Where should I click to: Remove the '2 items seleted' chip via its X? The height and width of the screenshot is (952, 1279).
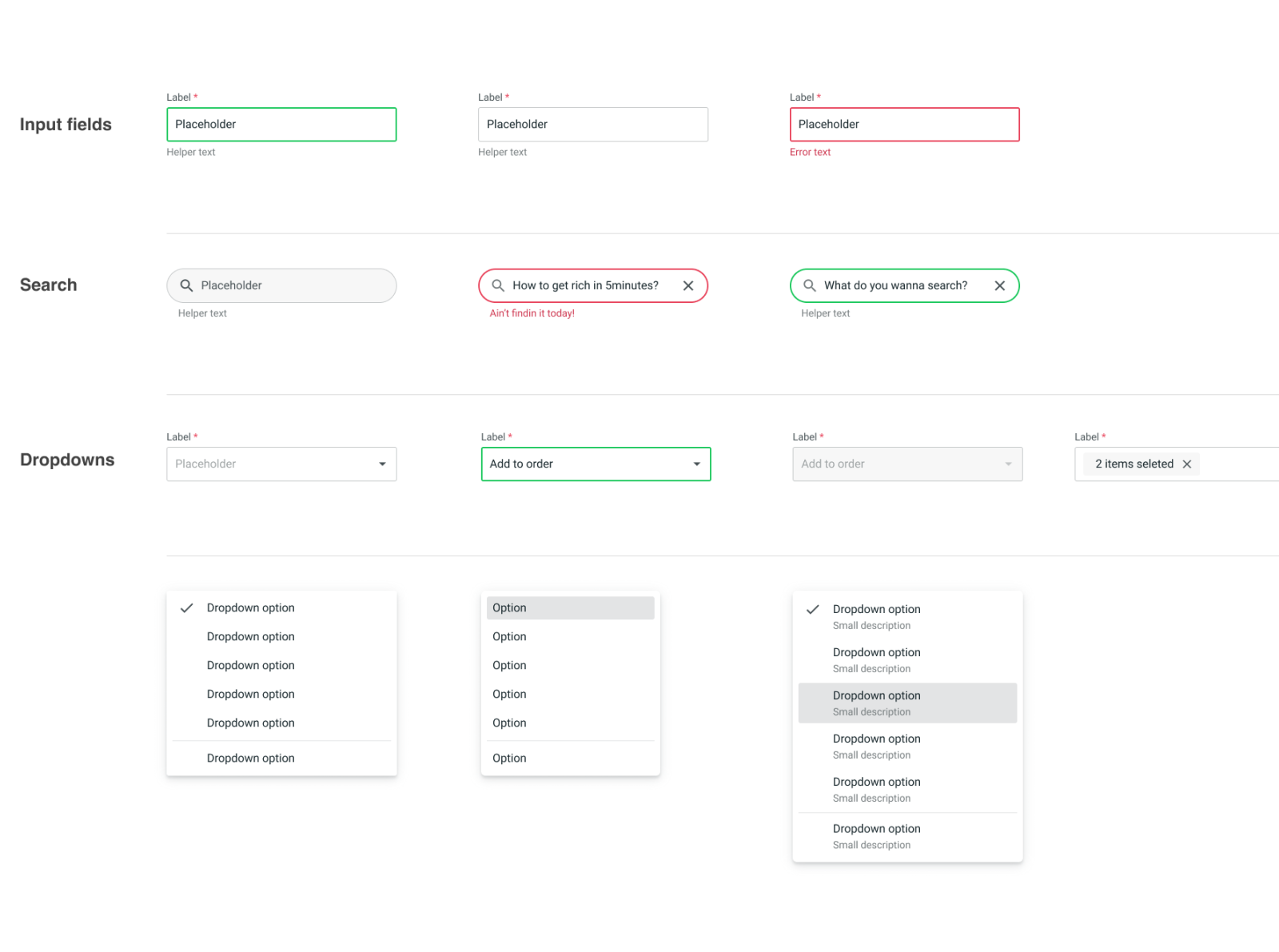pos(1187,464)
